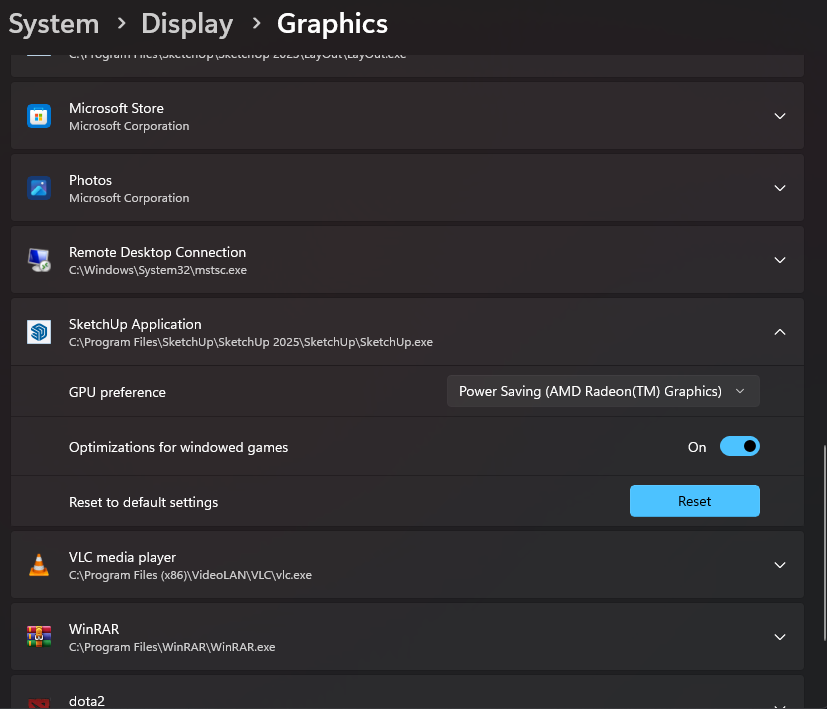Screen dimensions: 827x709
Task: Click the VLC media player cone icon
Action: tap(39, 565)
